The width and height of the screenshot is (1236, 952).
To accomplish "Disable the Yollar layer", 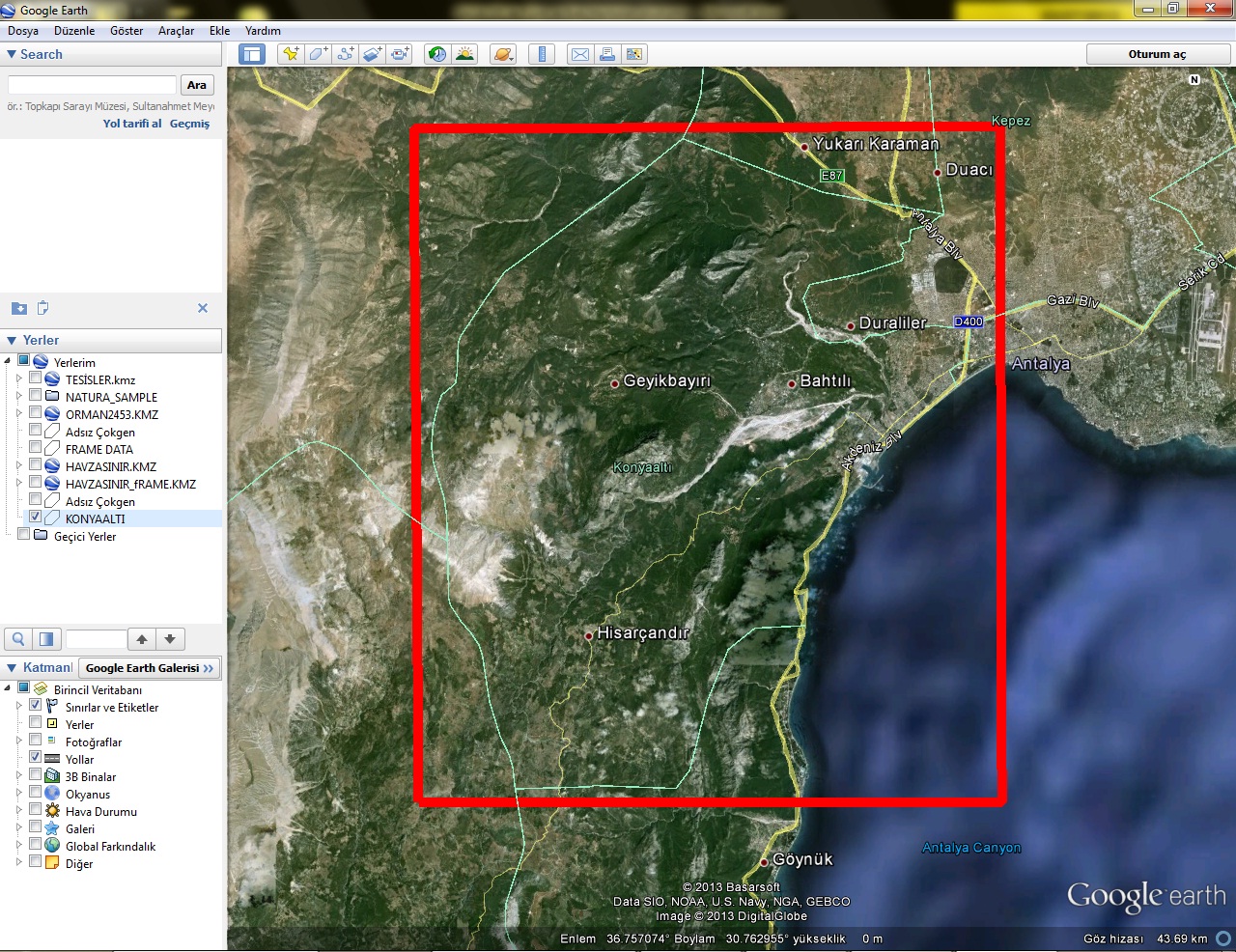I will [x=36, y=759].
